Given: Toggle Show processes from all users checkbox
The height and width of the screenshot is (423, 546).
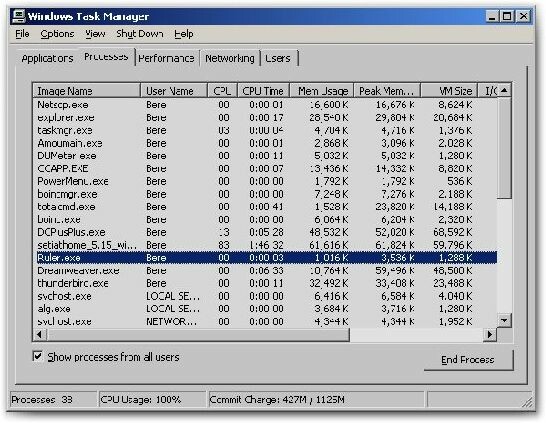Looking at the screenshot, I should [38, 357].
